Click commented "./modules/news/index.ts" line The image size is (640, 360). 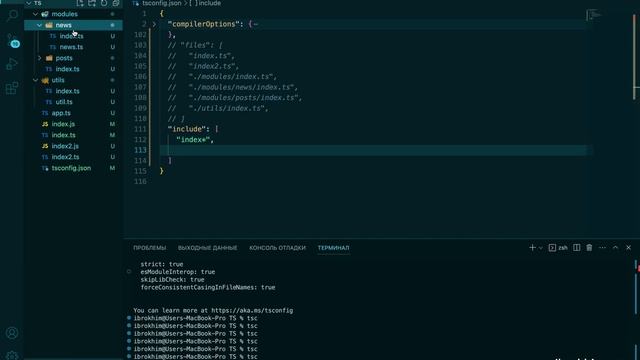point(233,87)
